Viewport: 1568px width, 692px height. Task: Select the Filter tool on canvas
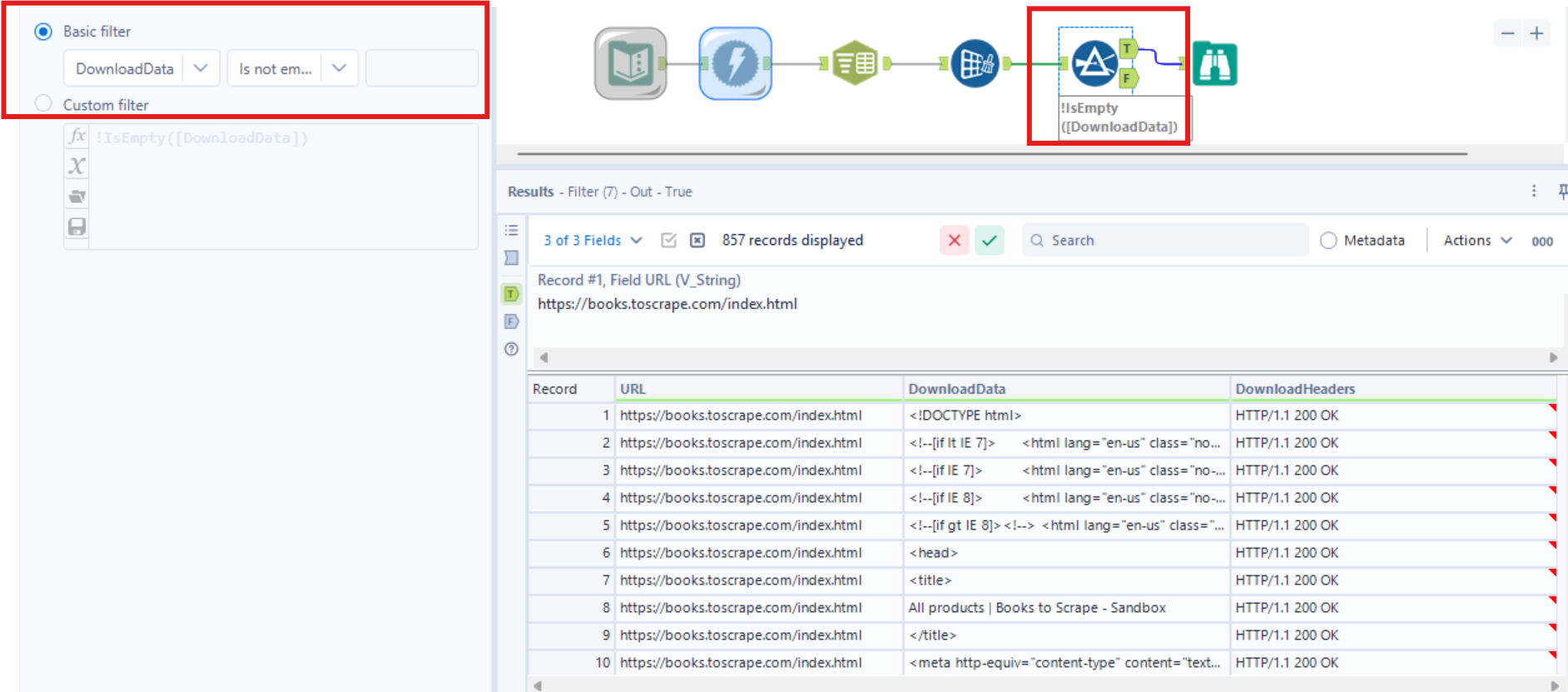click(x=1094, y=63)
